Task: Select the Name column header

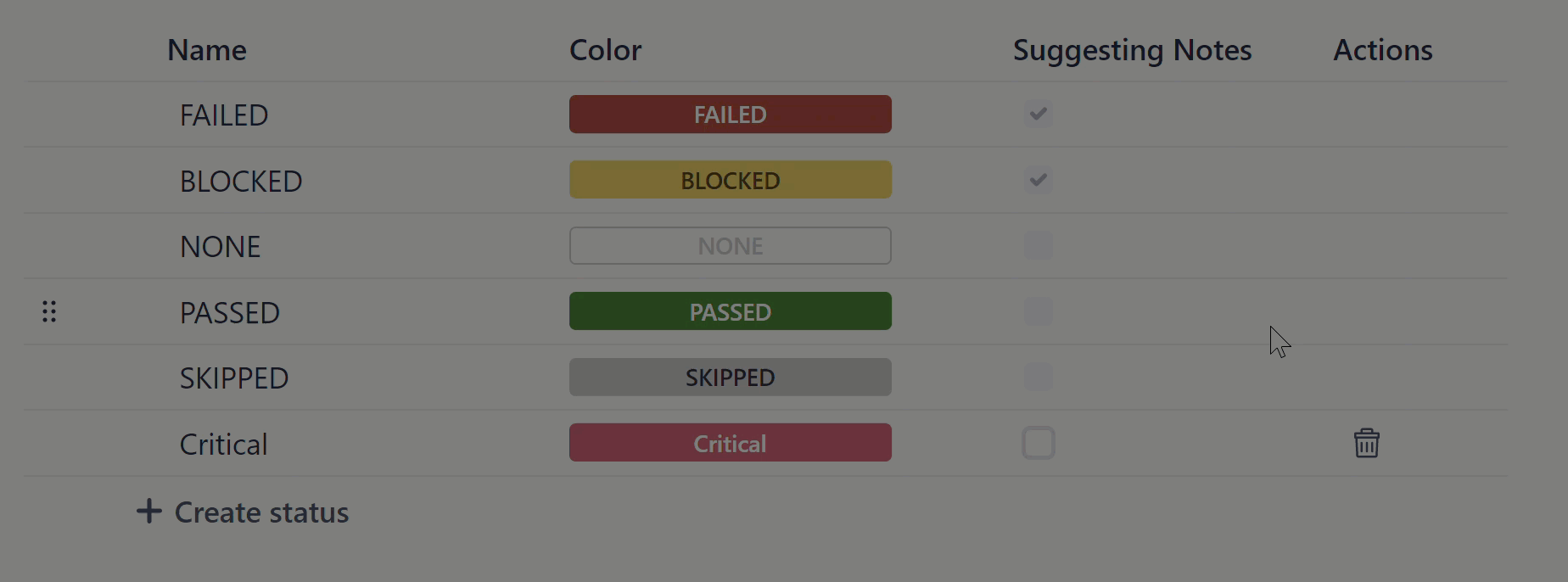Action: click(x=206, y=50)
